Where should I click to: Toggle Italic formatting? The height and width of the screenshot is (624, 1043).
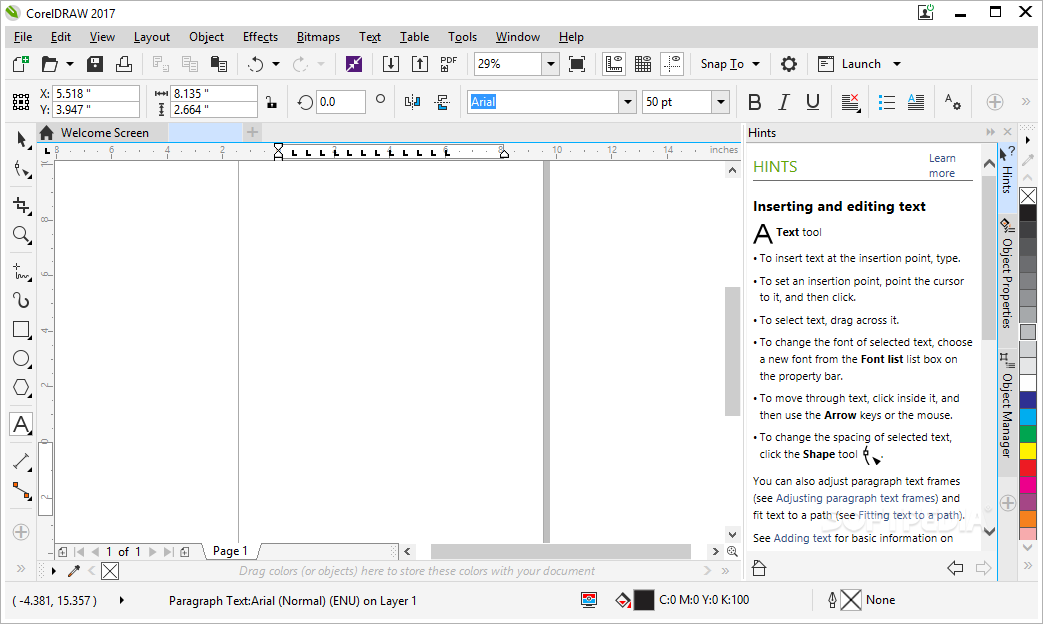tap(784, 102)
